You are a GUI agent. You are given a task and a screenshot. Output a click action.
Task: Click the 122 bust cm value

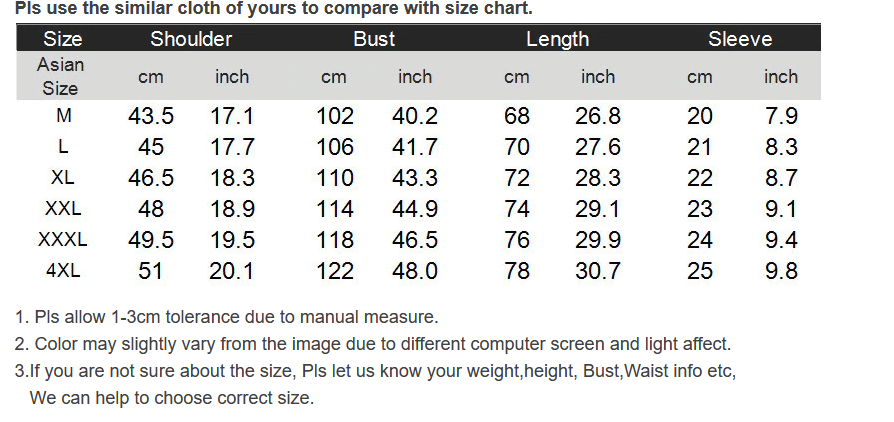click(x=335, y=270)
